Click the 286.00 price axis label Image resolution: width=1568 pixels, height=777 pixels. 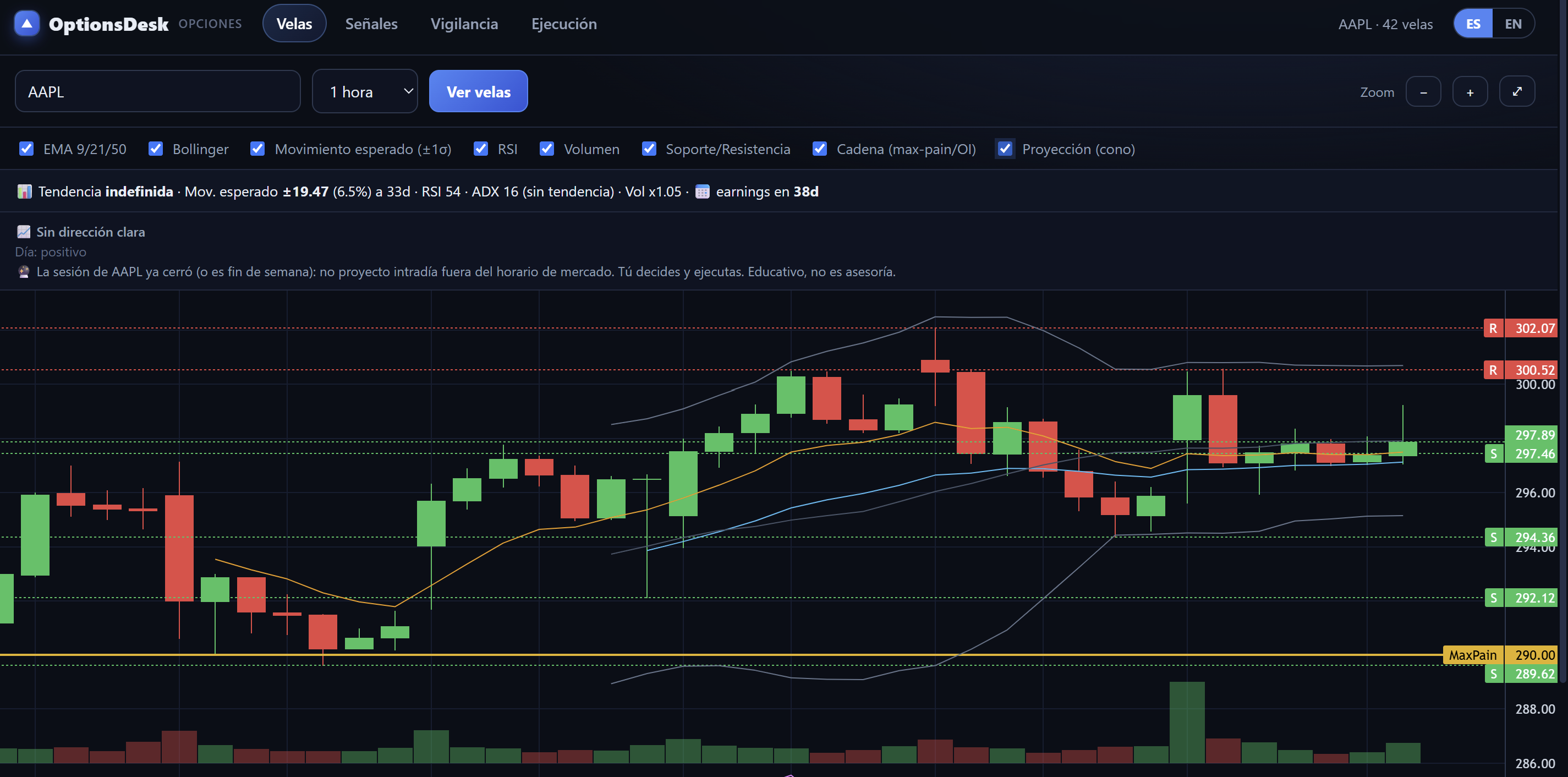pos(1534,764)
